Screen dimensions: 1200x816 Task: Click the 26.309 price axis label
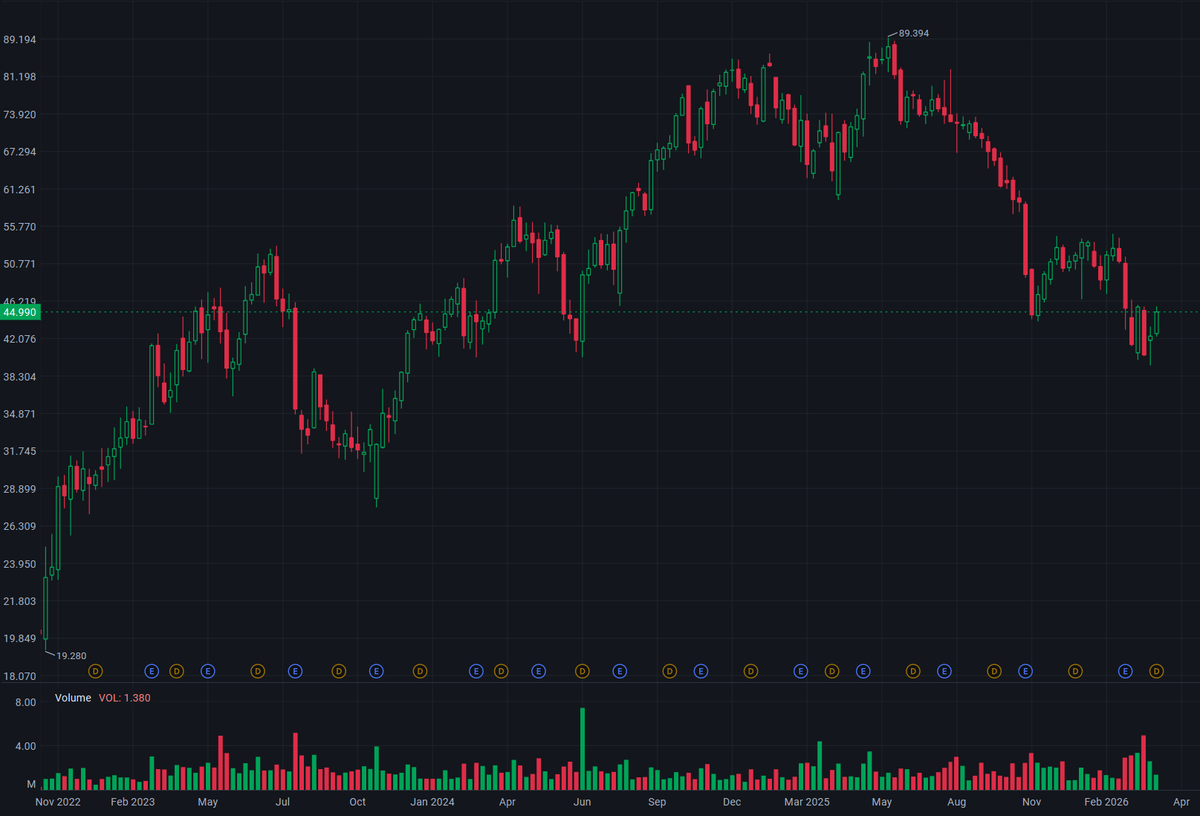pyautogui.click(x=20, y=526)
